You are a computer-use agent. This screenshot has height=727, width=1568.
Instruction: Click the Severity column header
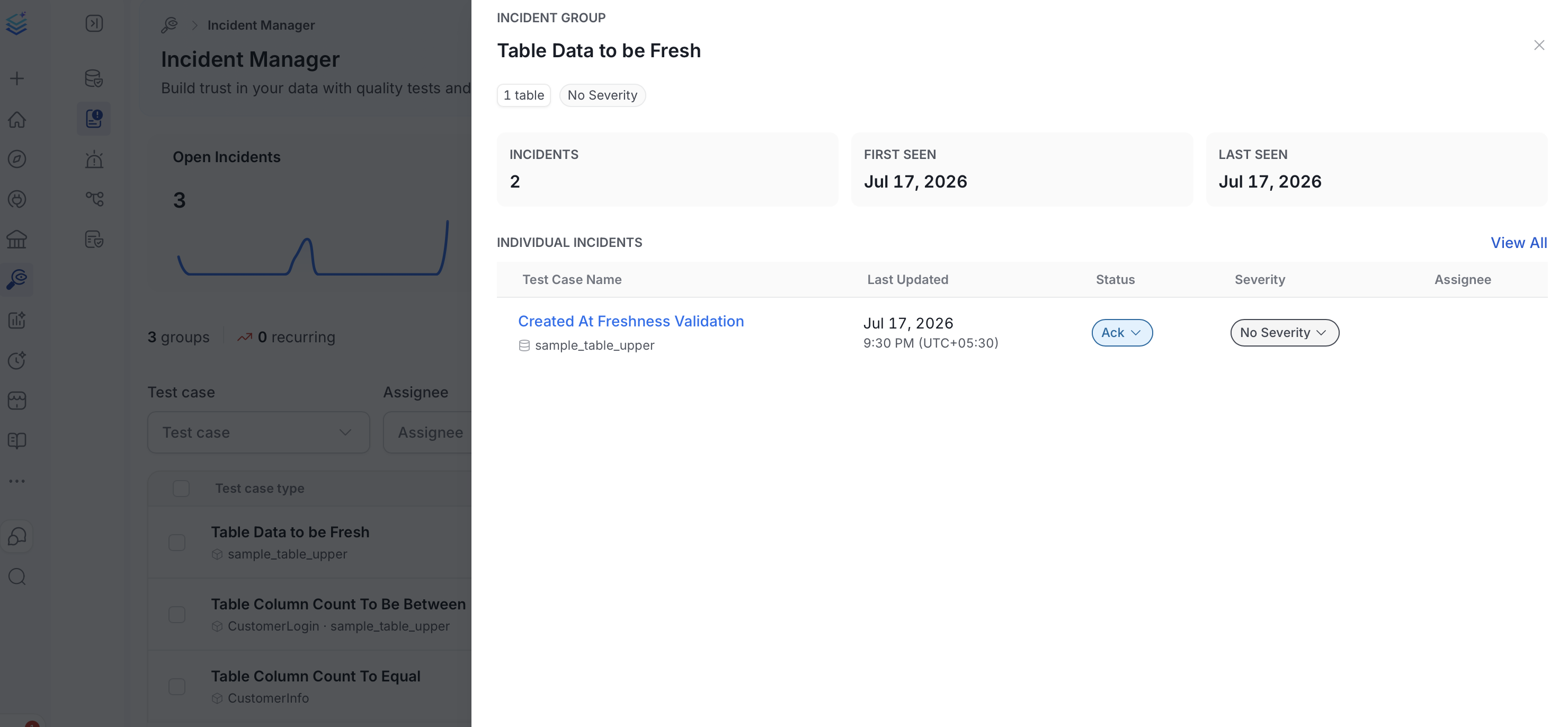(x=1259, y=279)
